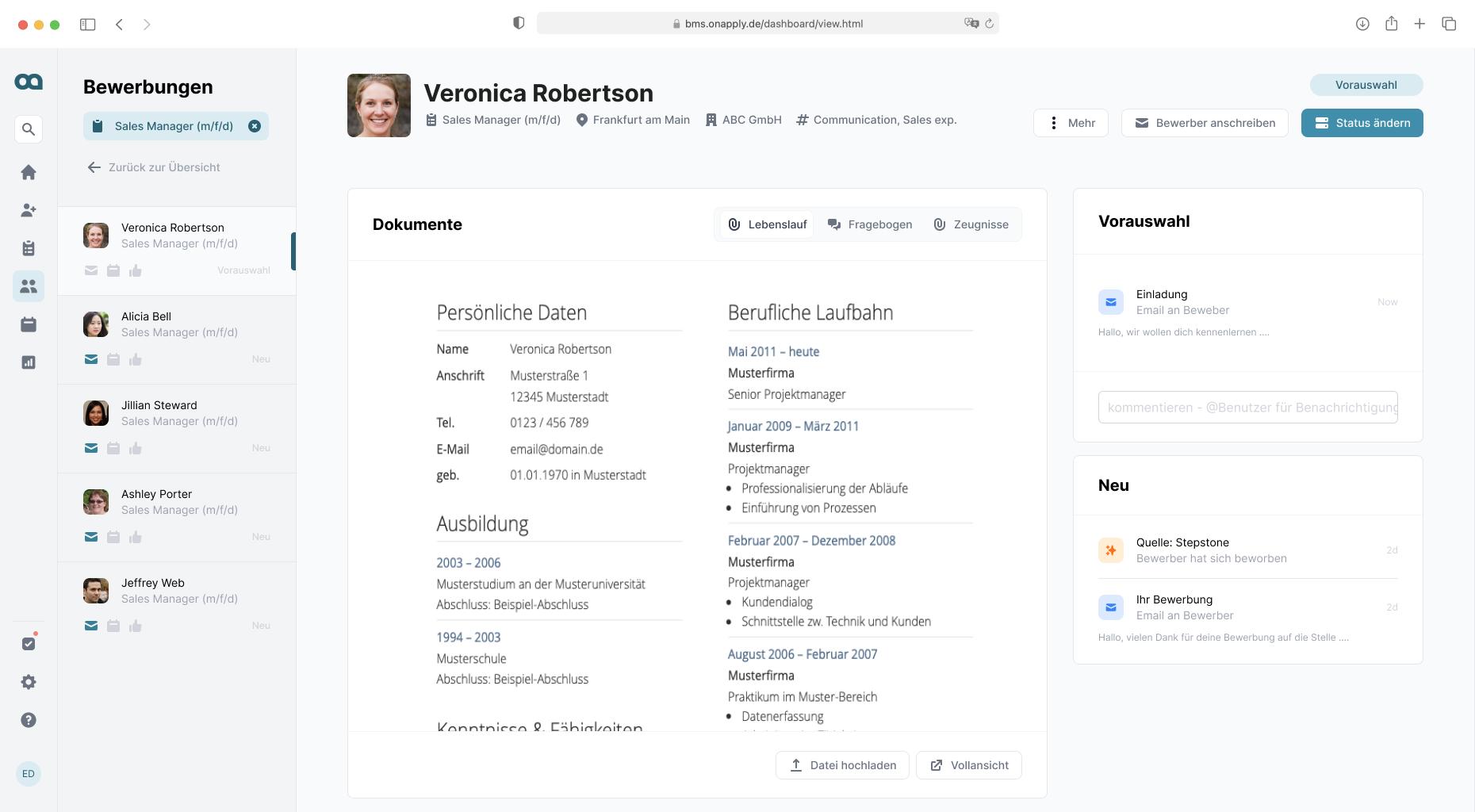Screen dimensions: 1475x812
Task: Switch to the Fragebogen tab
Action: 870,224
